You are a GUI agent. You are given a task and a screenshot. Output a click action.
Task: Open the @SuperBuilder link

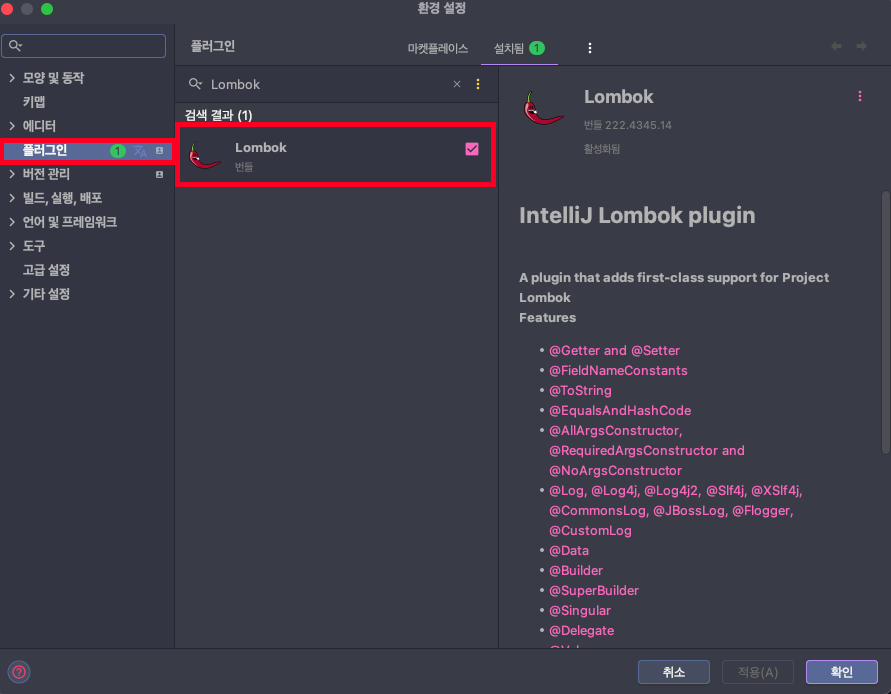coord(594,591)
